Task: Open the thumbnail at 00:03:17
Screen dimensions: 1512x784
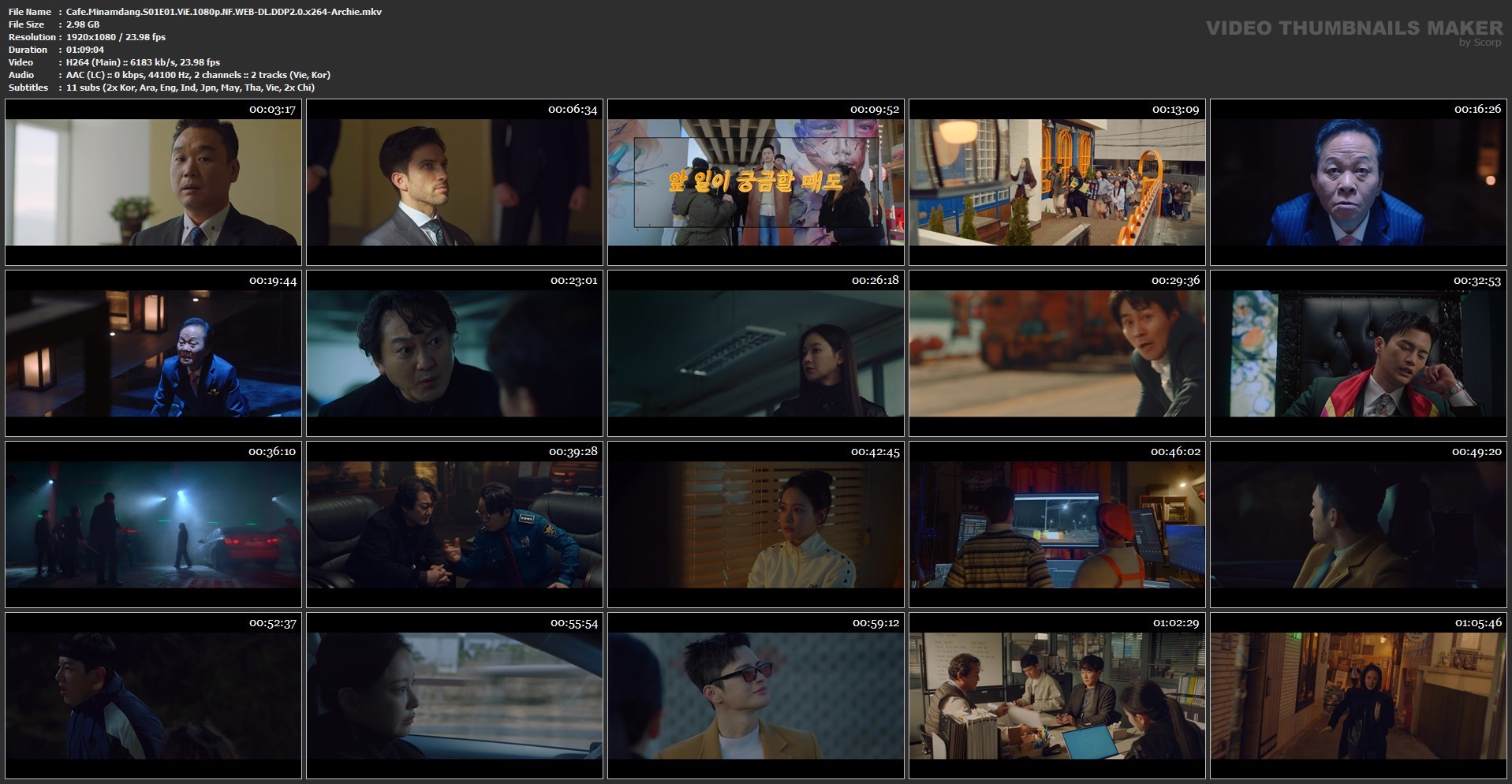Action: [153, 182]
